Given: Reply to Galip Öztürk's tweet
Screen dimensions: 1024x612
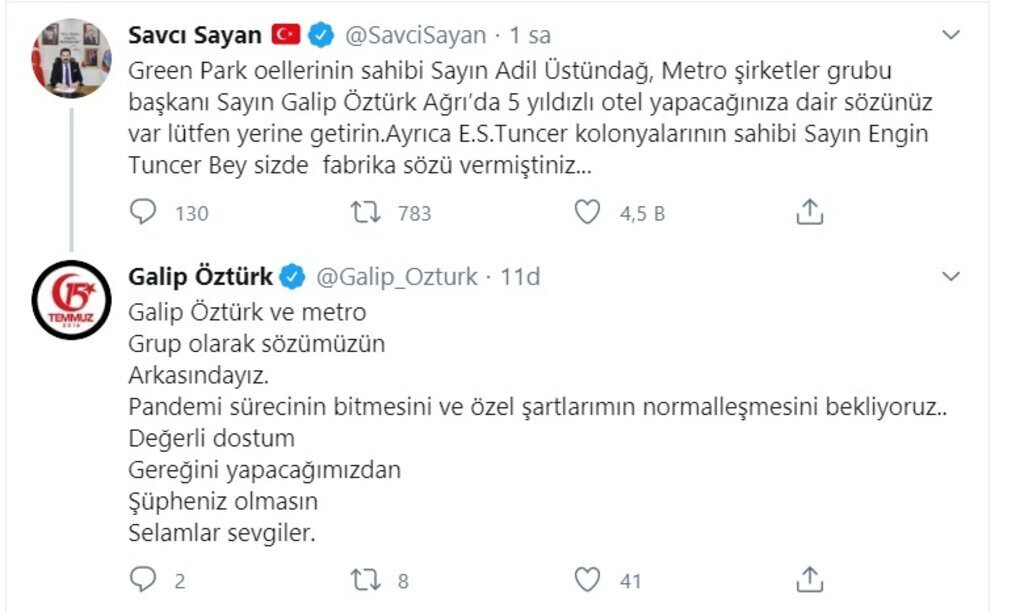Looking at the screenshot, I should click(145, 579).
